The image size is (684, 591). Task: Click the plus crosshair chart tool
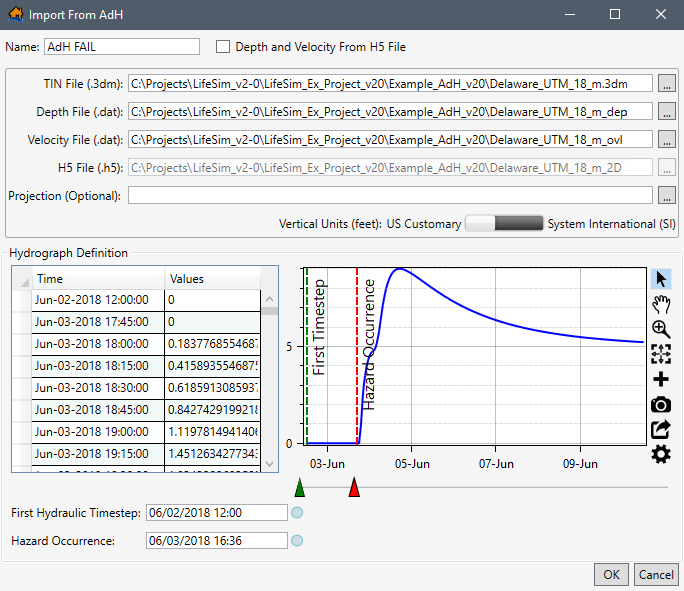click(x=661, y=379)
